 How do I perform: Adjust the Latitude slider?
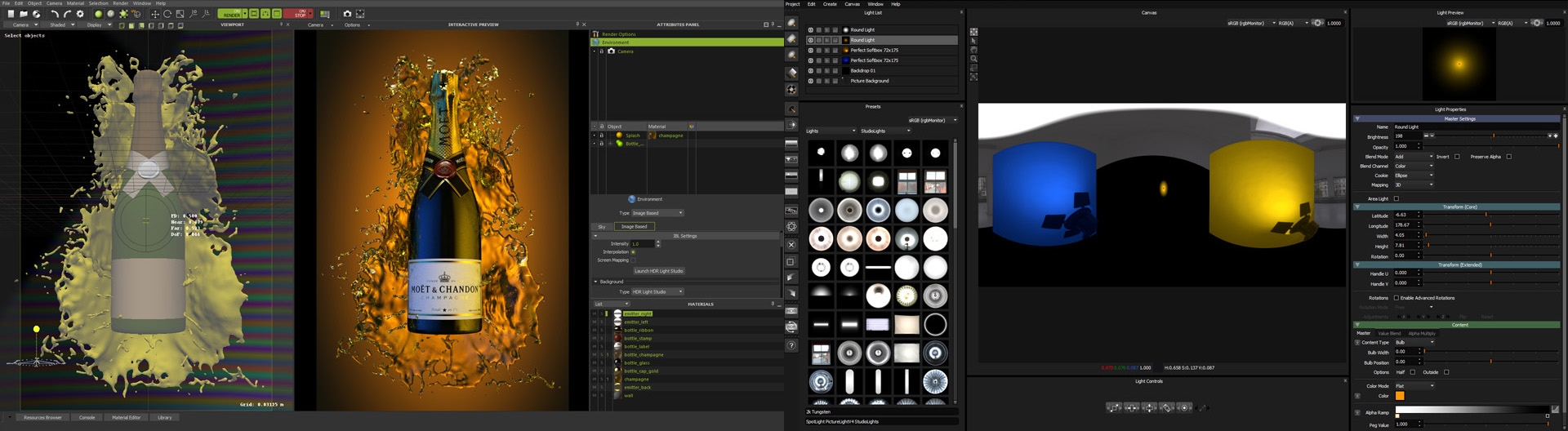pyautogui.click(x=1491, y=215)
